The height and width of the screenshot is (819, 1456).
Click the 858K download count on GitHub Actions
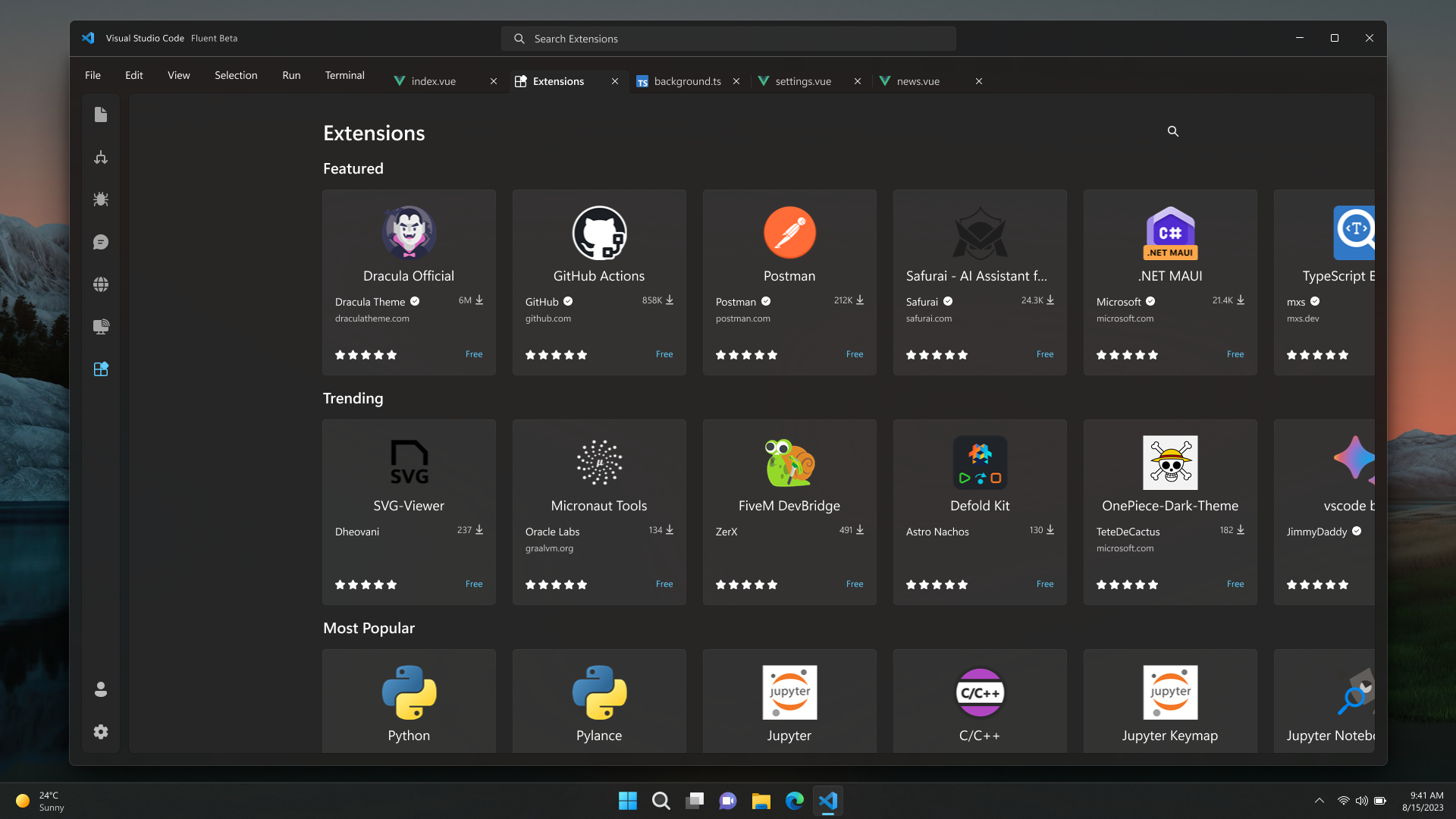[657, 300]
